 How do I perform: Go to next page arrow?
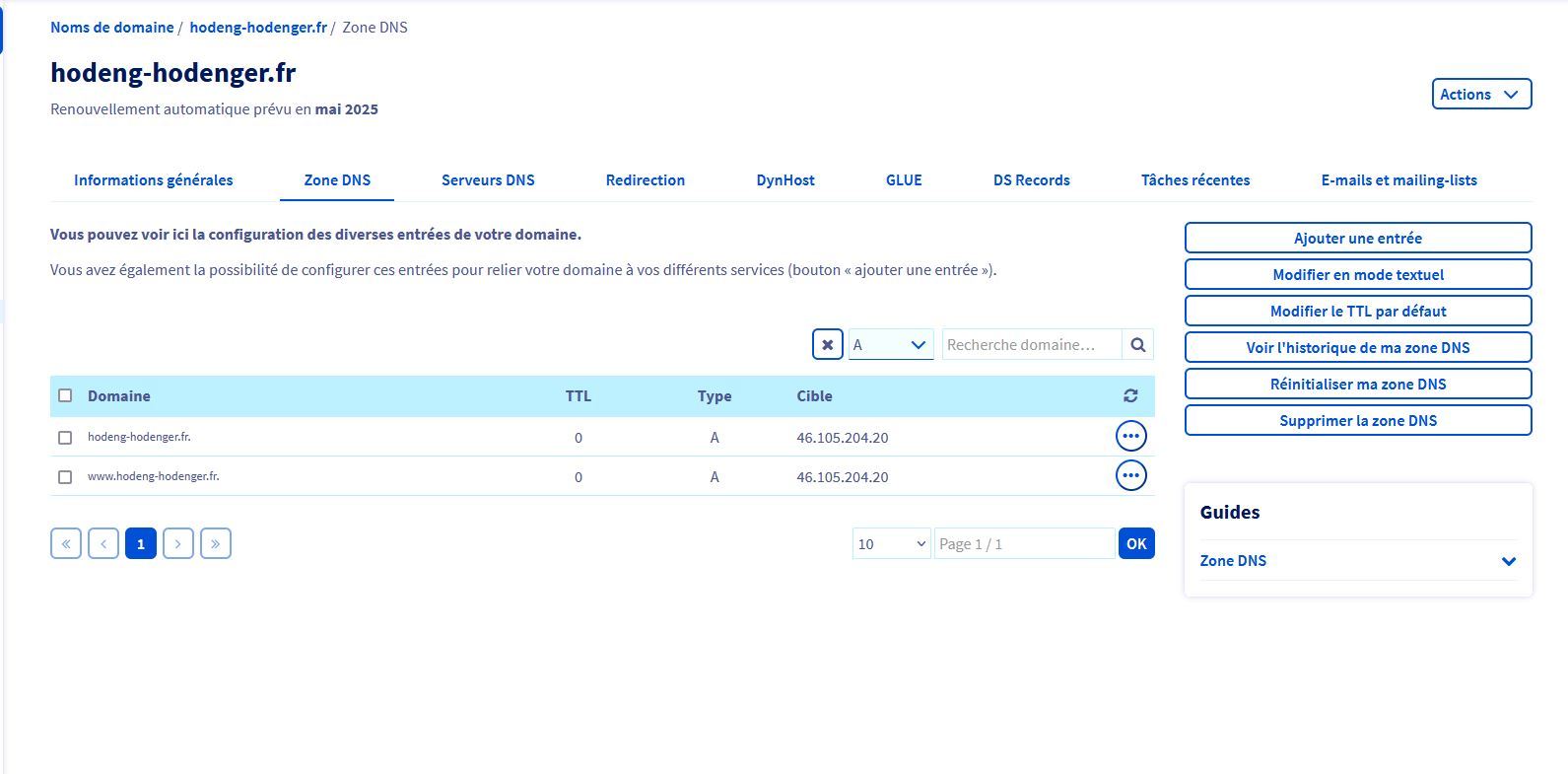pos(177,543)
